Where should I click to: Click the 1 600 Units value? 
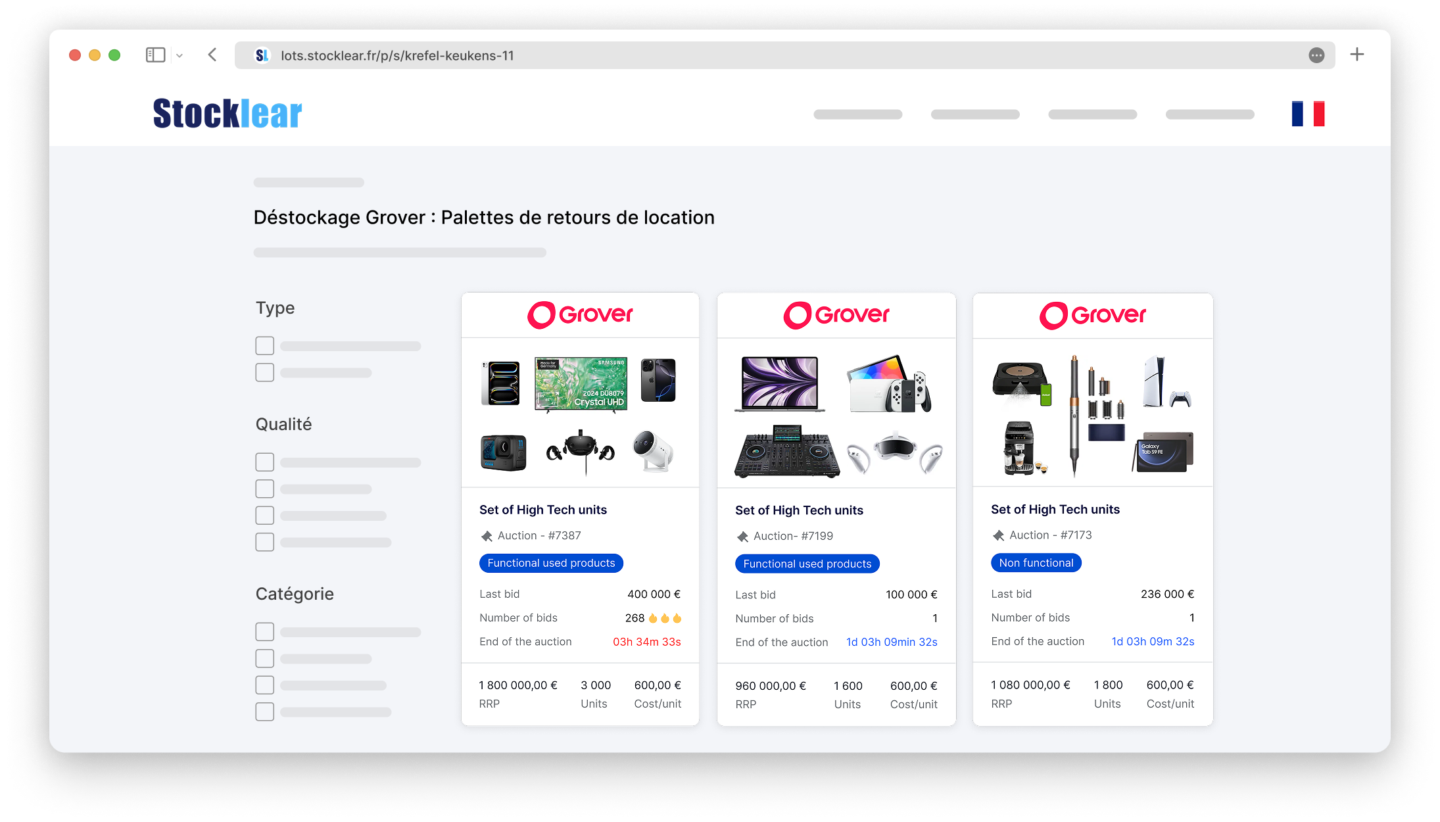[848, 686]
